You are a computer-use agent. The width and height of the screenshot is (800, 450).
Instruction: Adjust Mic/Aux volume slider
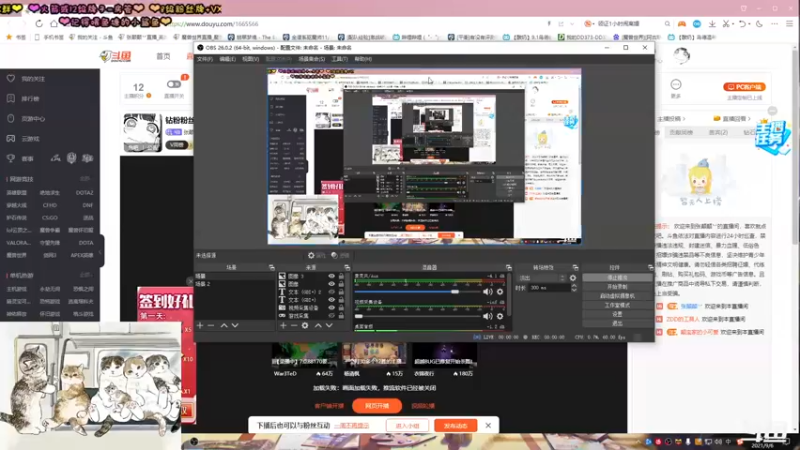tap(418, 292)
